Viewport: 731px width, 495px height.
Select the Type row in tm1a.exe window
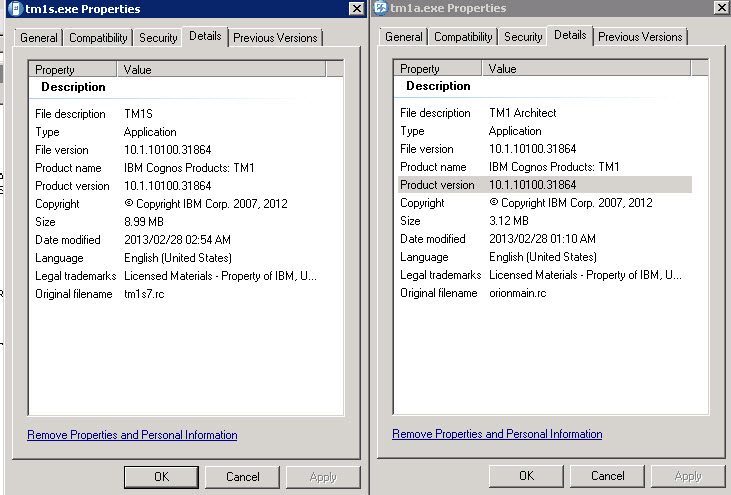(544, 131)
